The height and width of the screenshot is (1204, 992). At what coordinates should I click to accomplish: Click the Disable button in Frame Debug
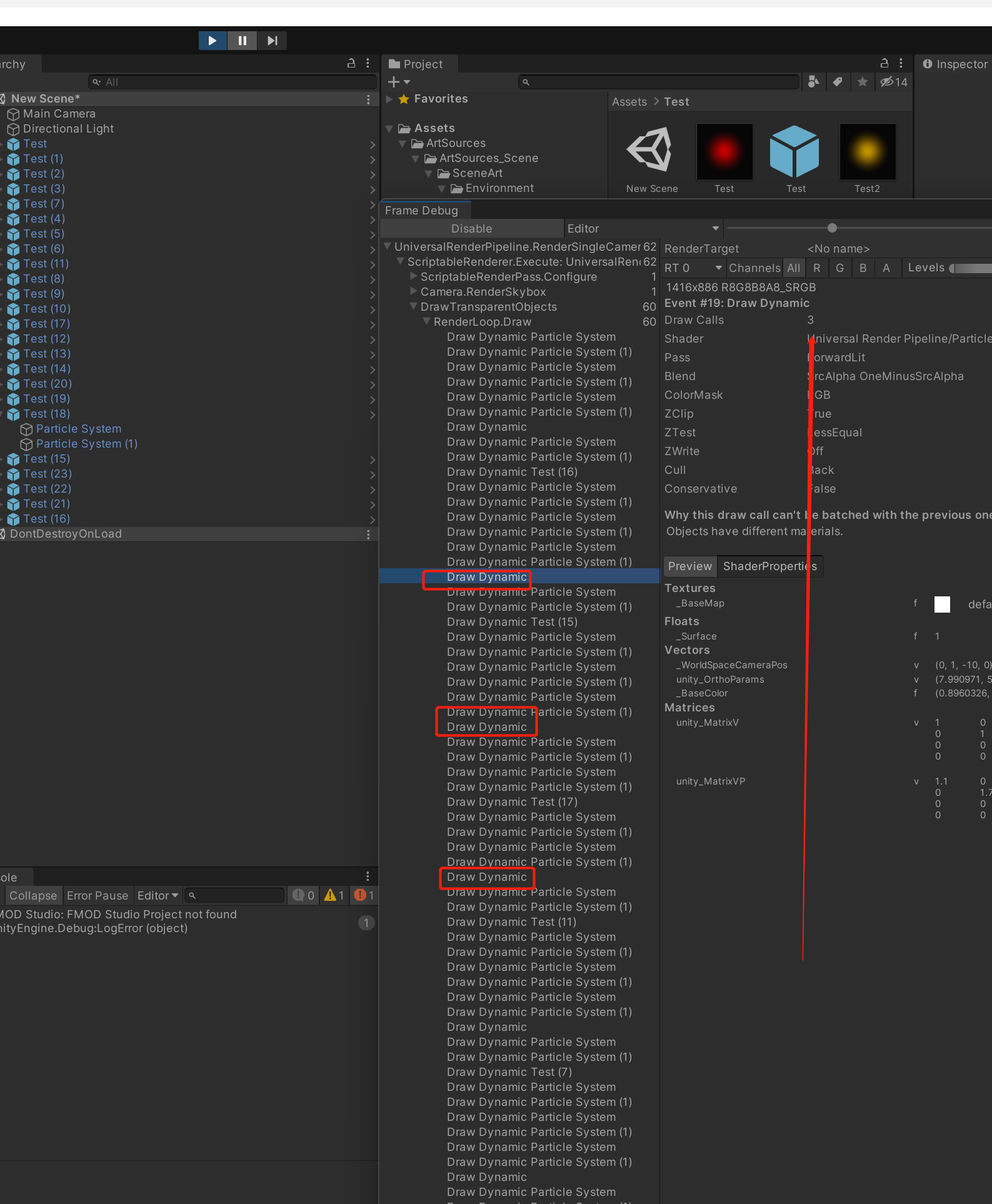[x=472, y=229]
